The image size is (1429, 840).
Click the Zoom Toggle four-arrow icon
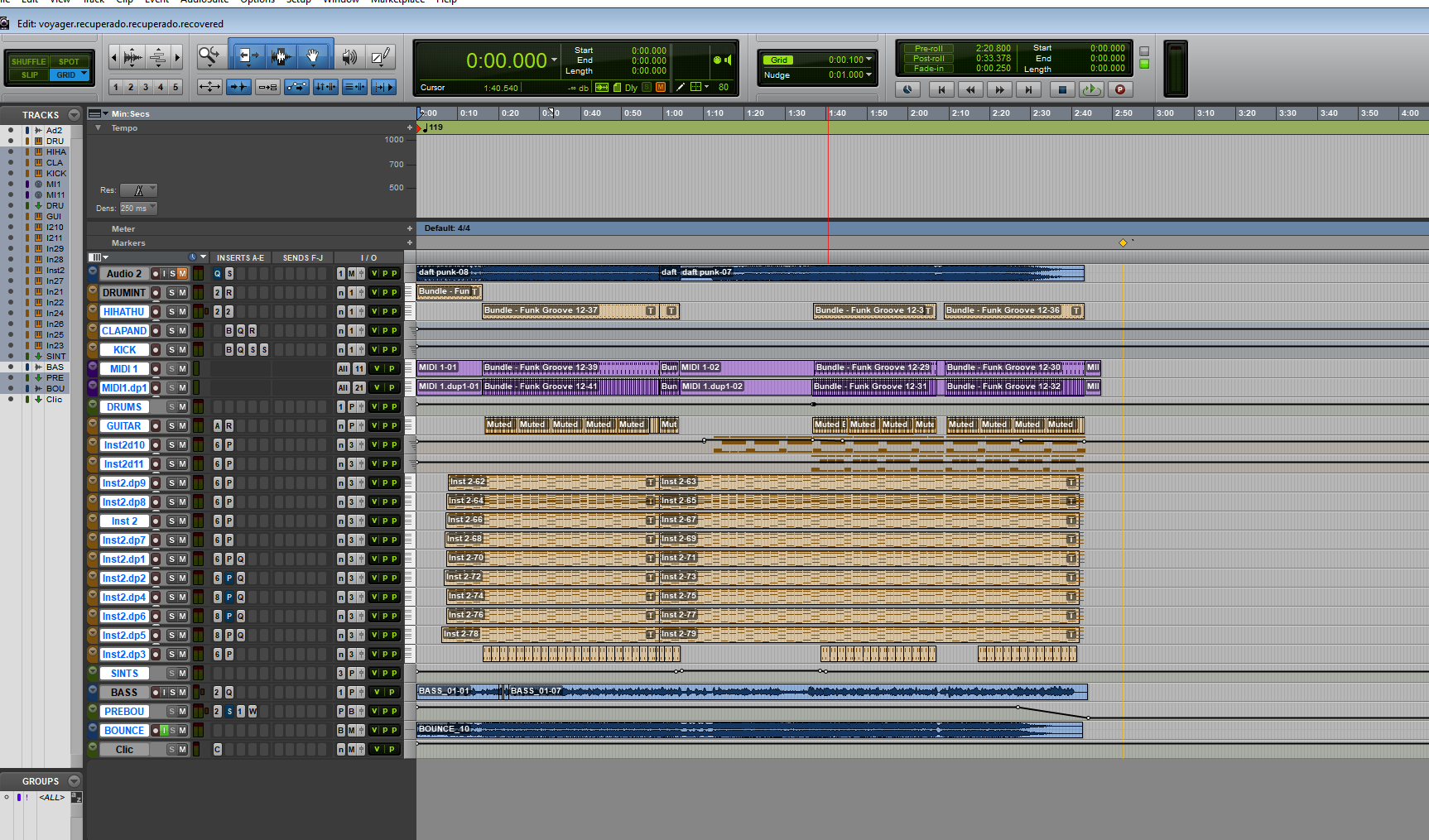[x=210, y=87]
